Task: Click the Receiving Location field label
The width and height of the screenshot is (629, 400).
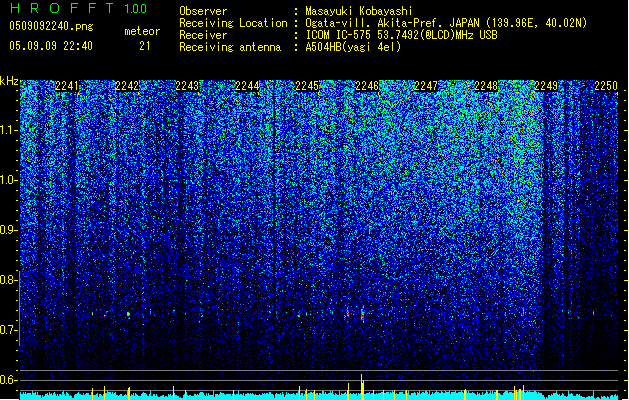Action: pos(233,23)
